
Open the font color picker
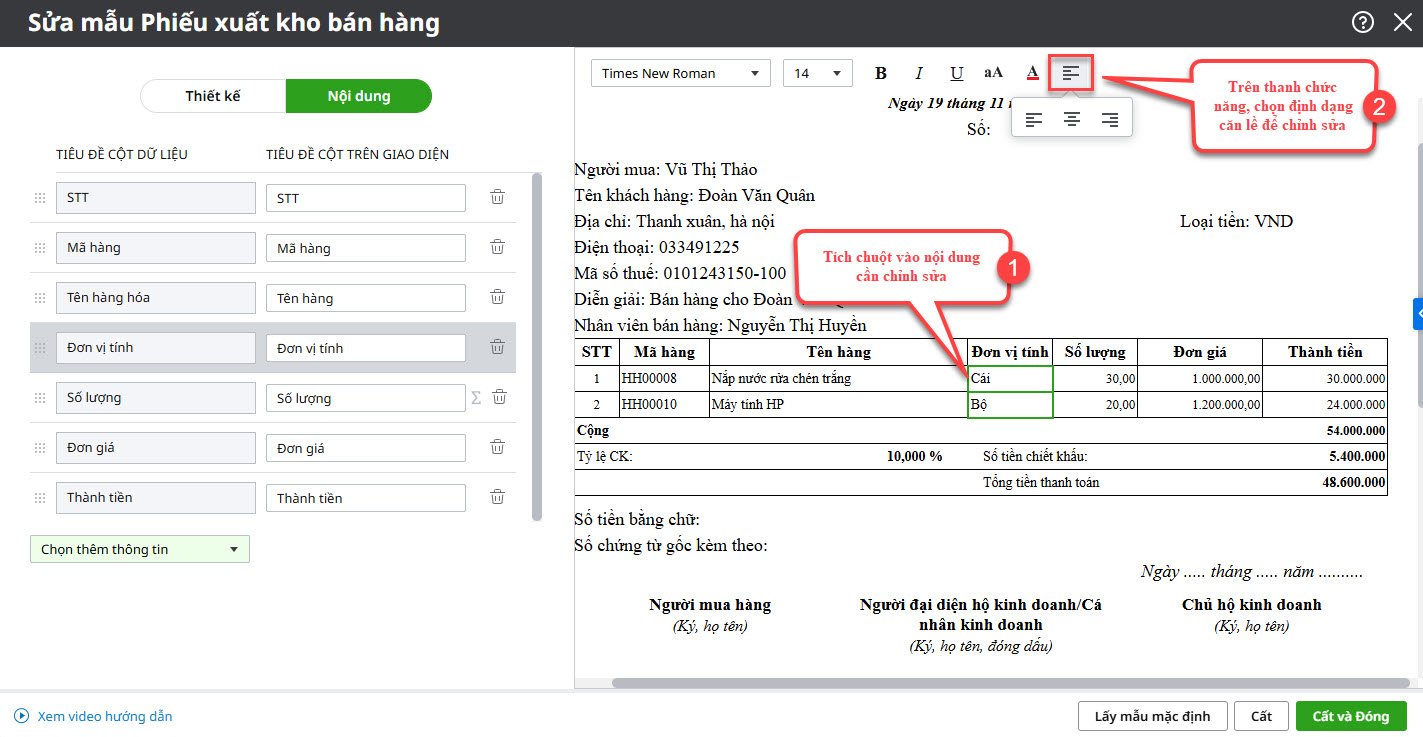click(1032, 73)
